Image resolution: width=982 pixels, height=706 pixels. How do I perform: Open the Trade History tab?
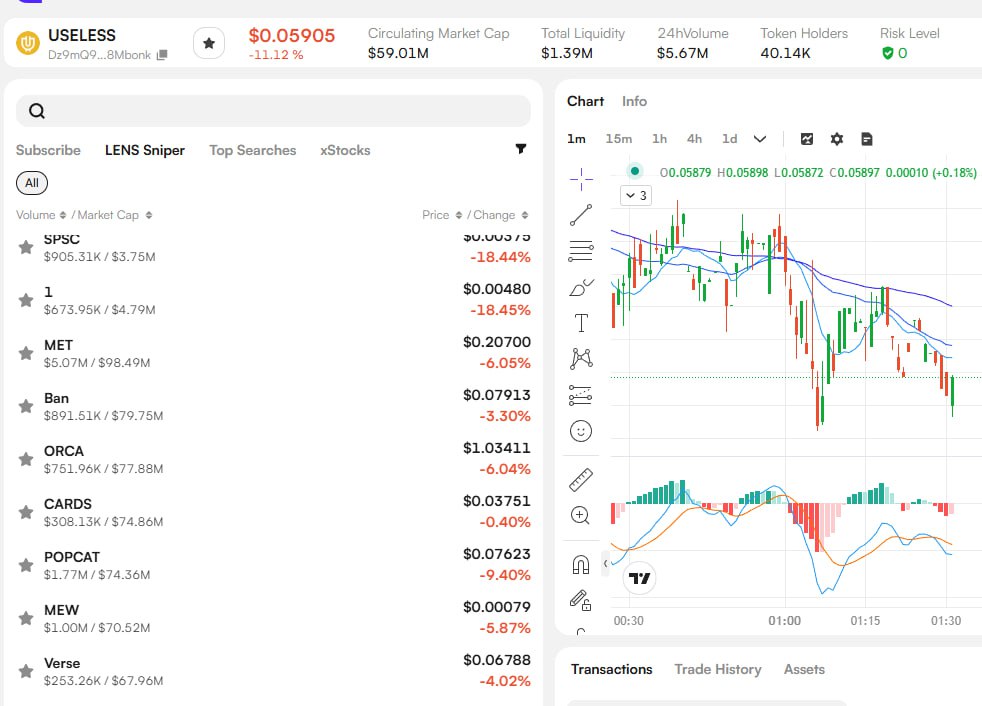(718, 670)
